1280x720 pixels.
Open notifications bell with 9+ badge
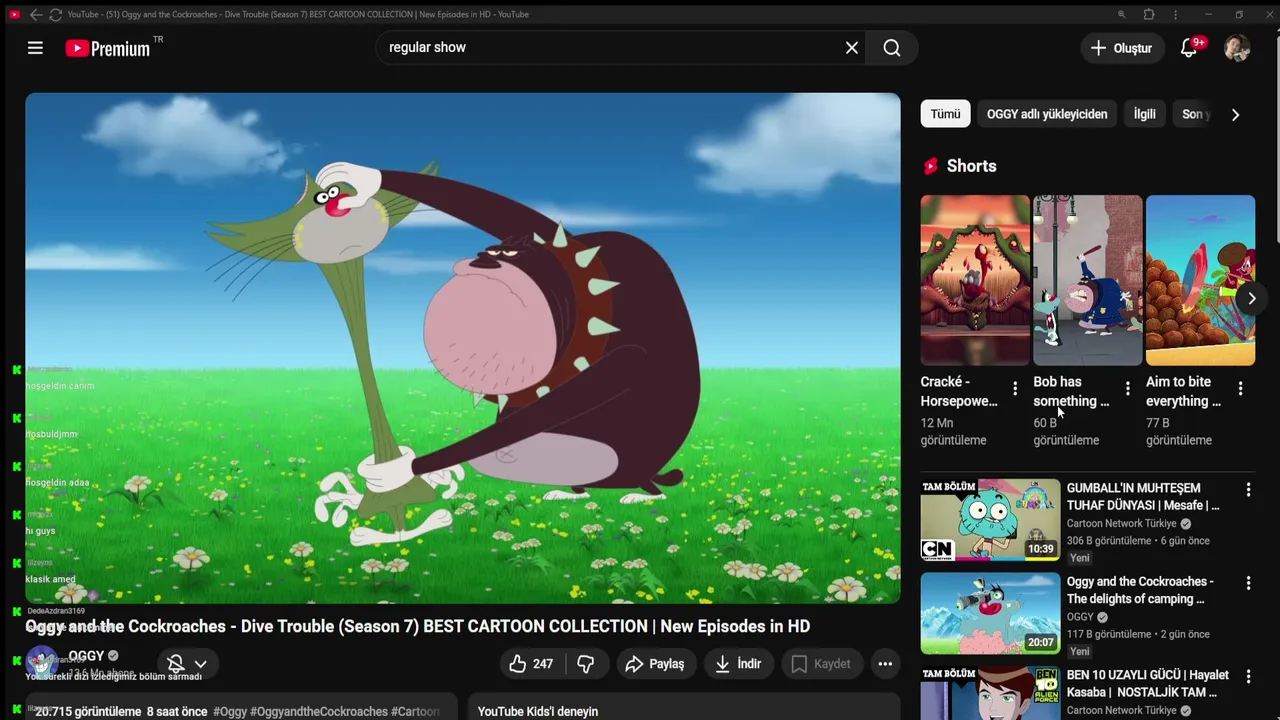1189,48
